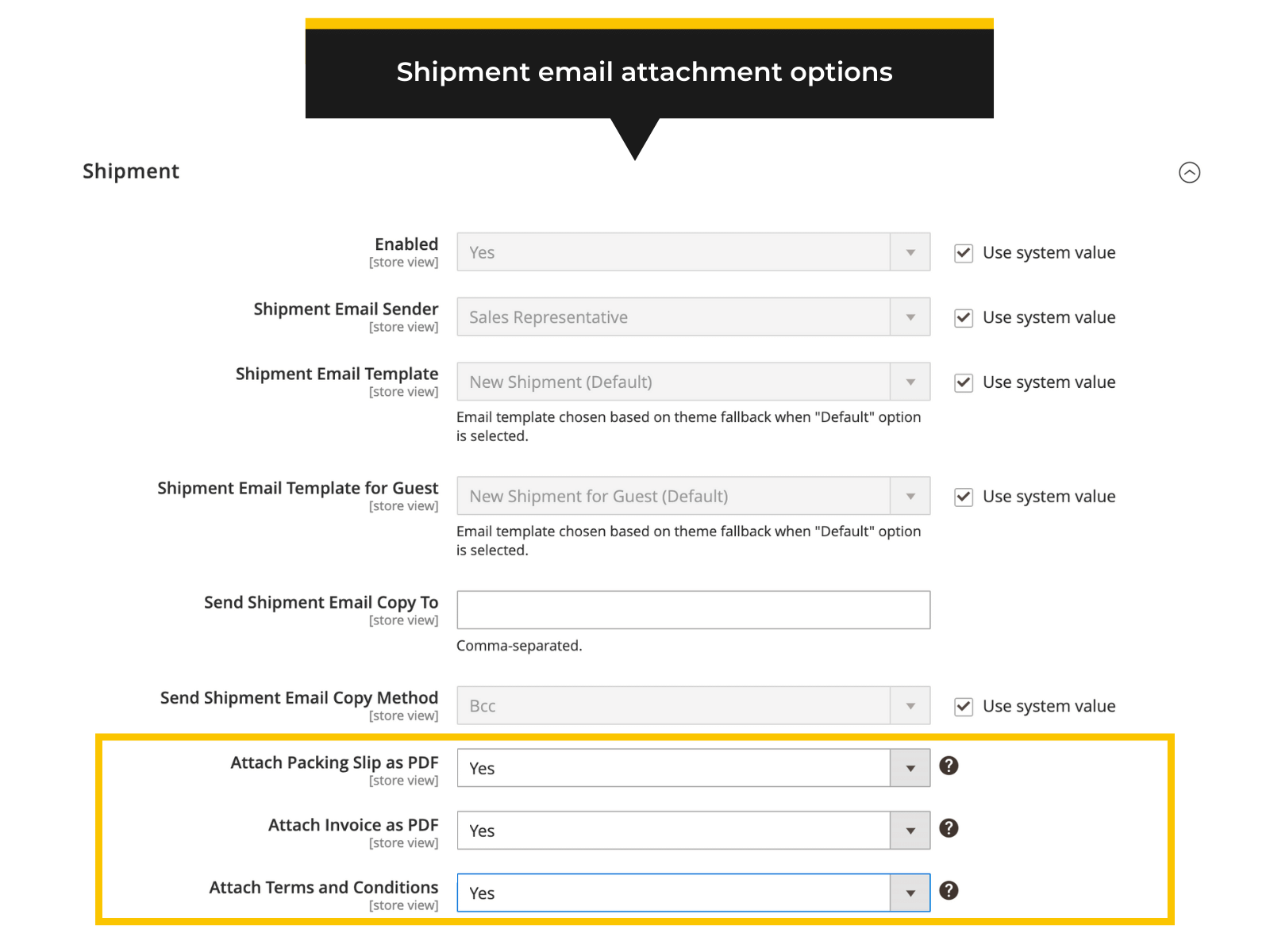
Task: Open the Shipment Email Template for Guest dropdown
Action: point(910,496)
